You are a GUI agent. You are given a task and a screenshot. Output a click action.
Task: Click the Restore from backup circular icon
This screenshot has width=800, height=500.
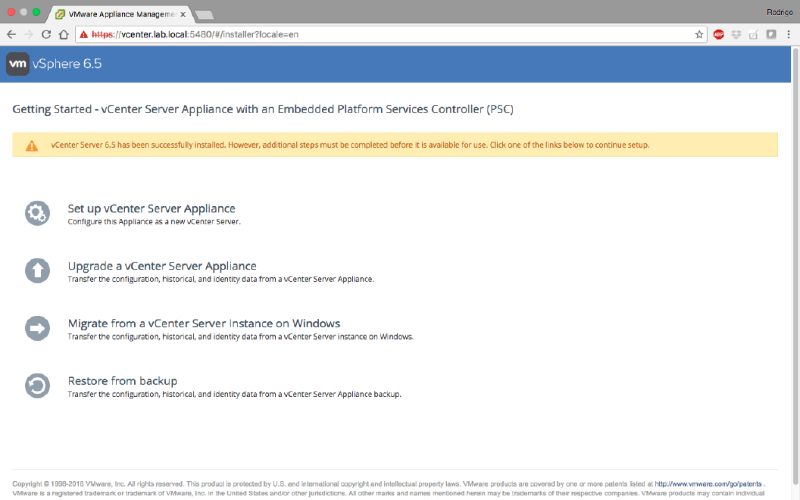[x=37, y=386]
